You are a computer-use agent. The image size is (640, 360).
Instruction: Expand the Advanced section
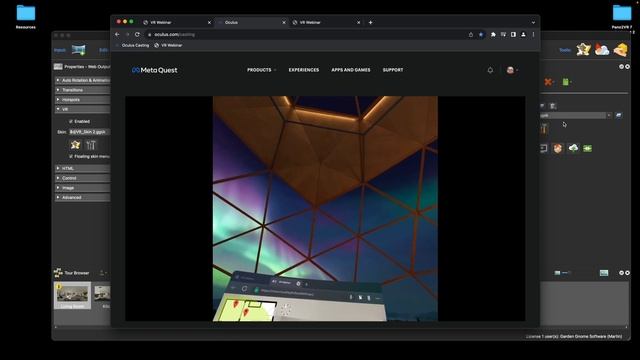pyautogui.click(x=83, y=198)
